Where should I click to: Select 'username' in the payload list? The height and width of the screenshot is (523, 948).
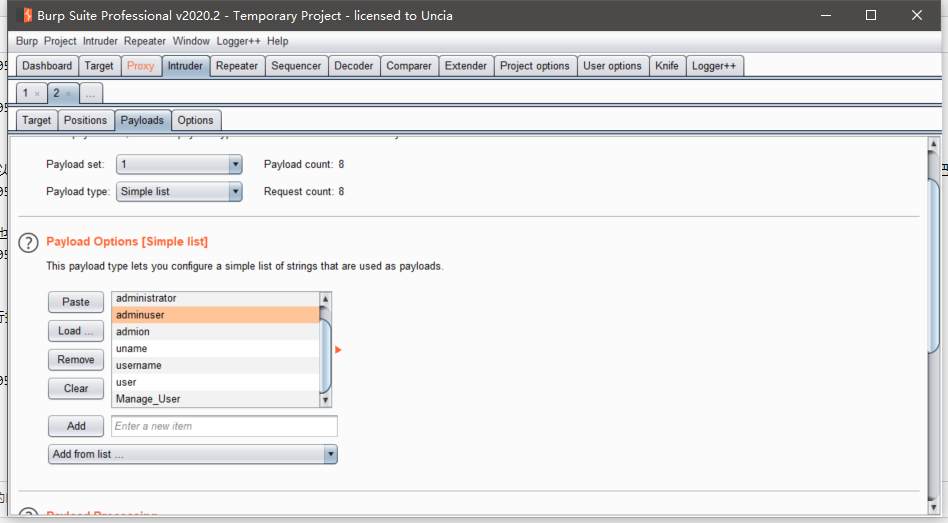[216, 365]
